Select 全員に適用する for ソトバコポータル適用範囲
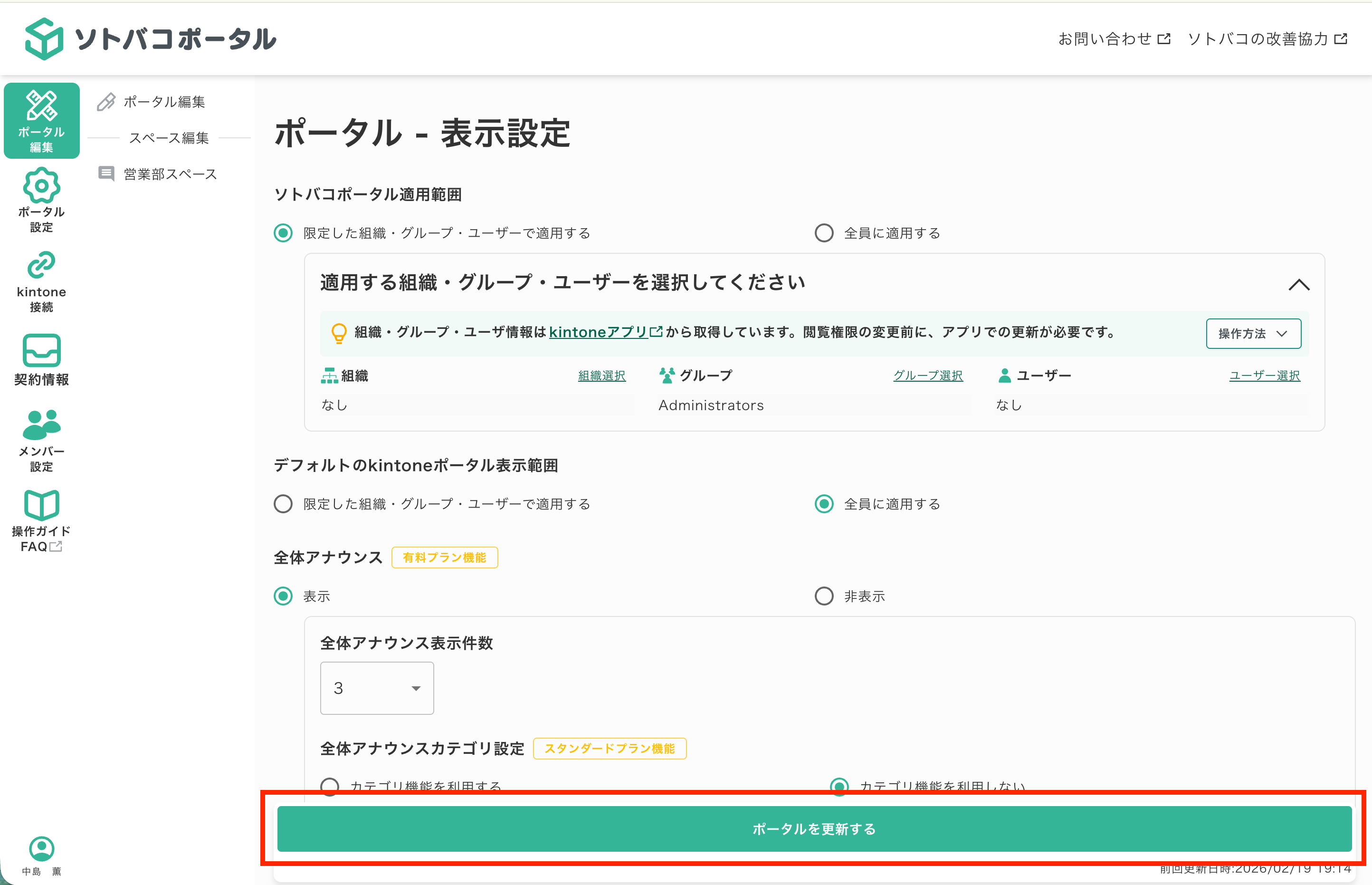The width and height of the screenshot is (1372, 885). [x=824, y=233]
